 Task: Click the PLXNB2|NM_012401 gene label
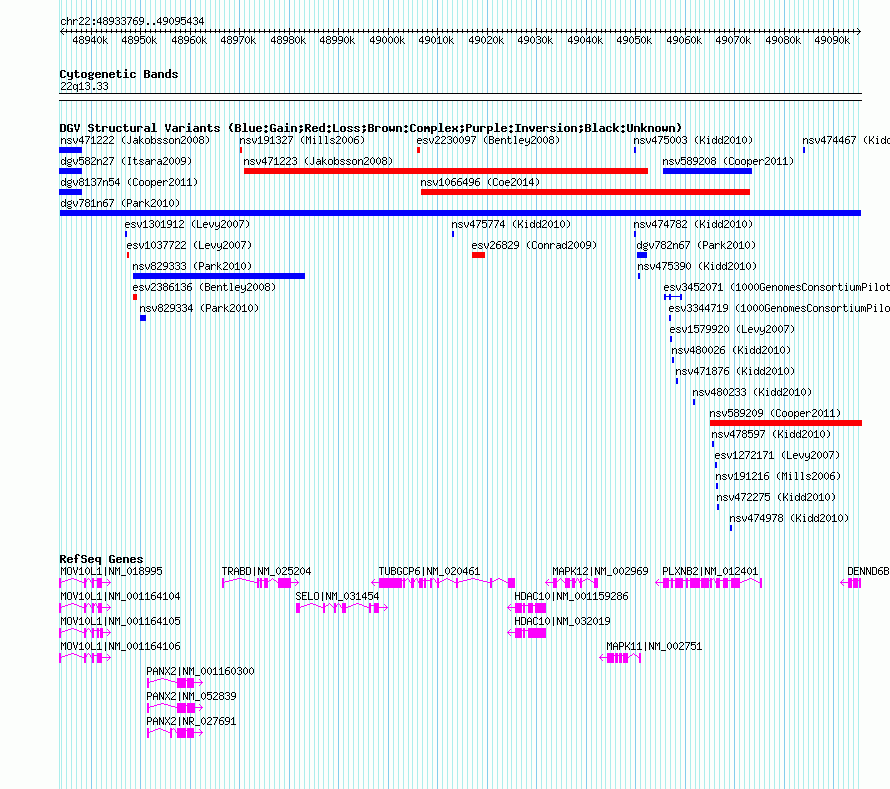tap(710, 571)
